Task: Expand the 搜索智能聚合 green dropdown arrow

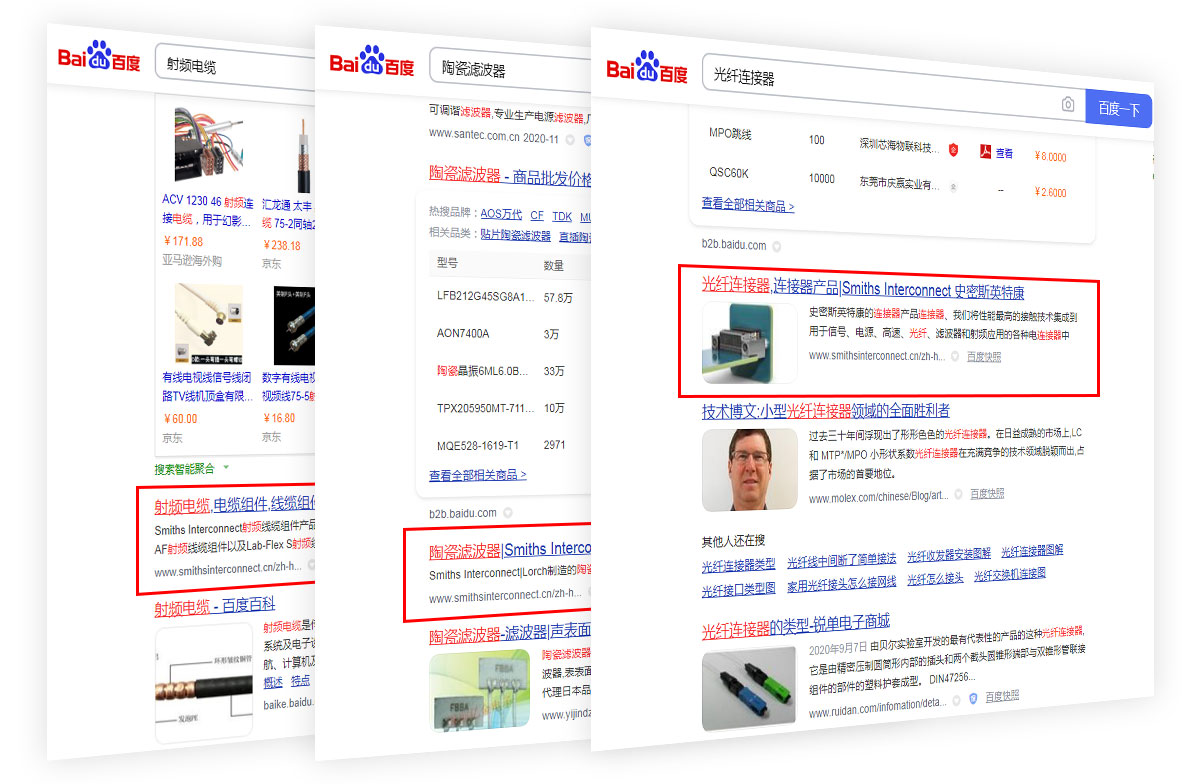Action: pos(226,467)
